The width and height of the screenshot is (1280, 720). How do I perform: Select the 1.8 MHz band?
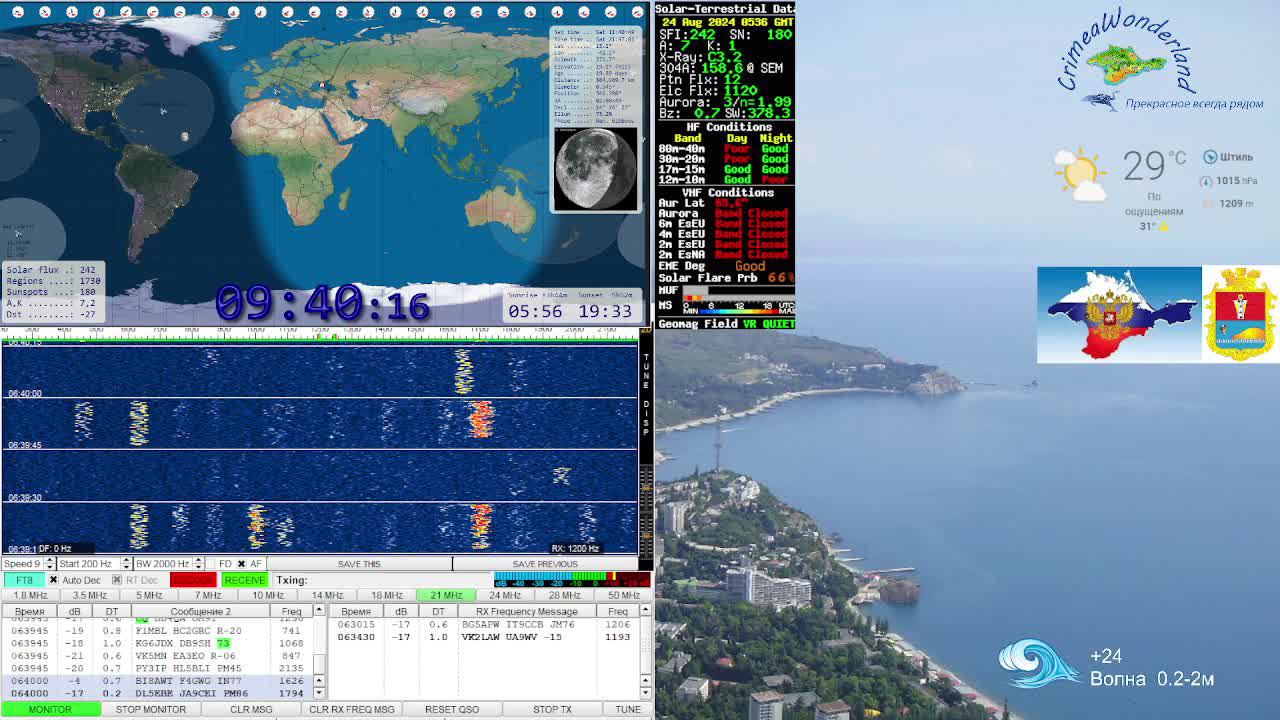click(x=30, y=596)
